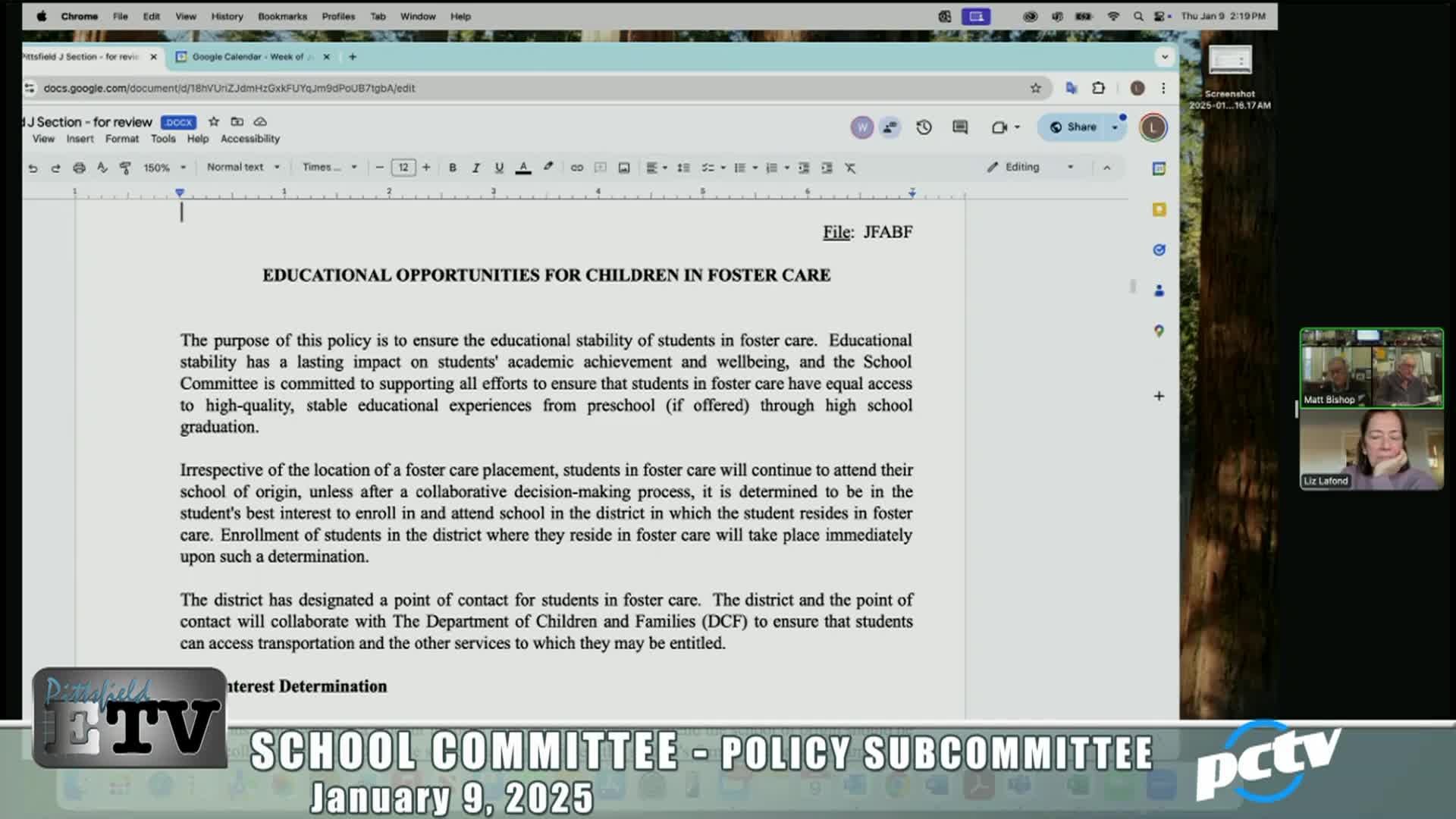This screenshot has width=1456, height=819.
Task: Open the 150% zoom dropdown
Action: [165, 168]
